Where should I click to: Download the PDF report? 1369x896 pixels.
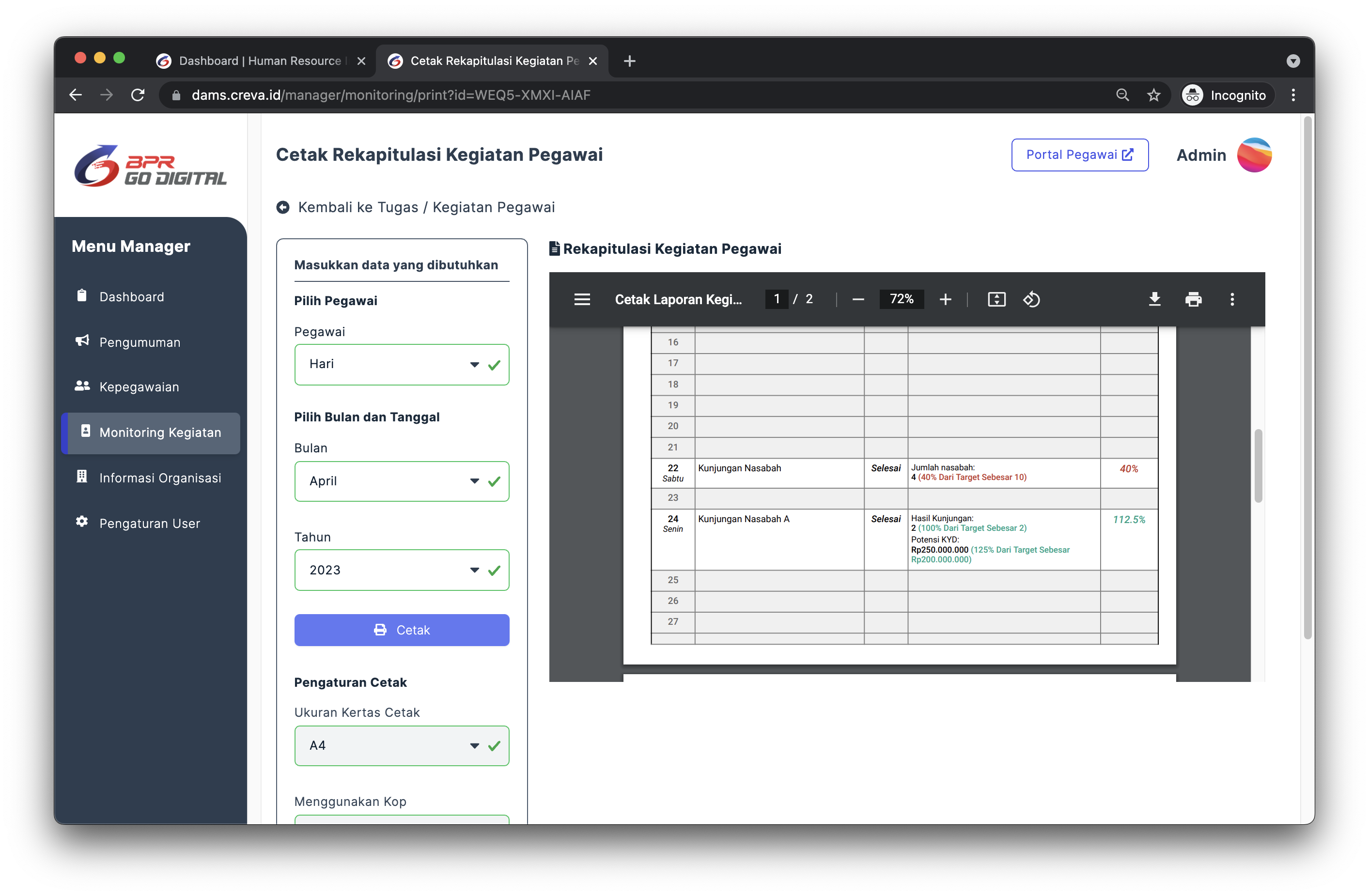pyautogui.click(x=1154, y=299)
